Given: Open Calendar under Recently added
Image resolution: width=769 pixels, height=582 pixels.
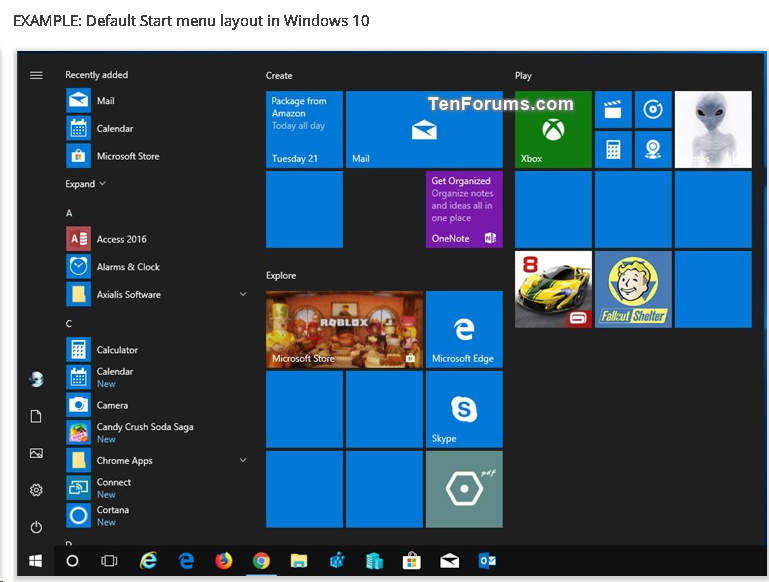Looking at the screenshot, I should 157,128.
